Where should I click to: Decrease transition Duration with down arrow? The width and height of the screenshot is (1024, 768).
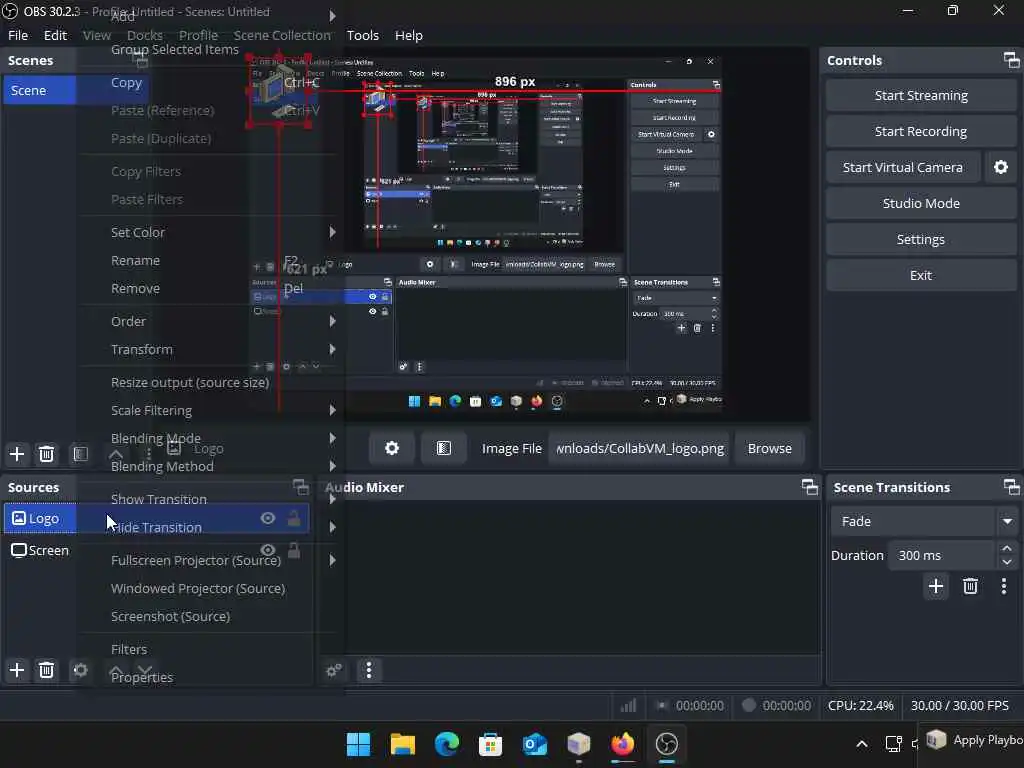pos(1007,562)
